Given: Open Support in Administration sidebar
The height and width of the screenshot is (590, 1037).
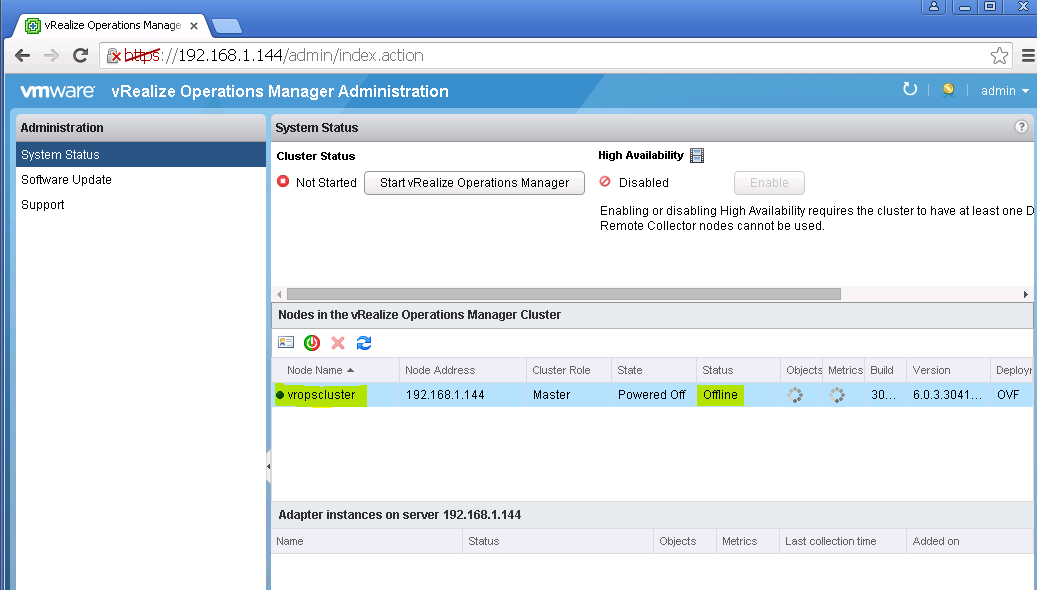Looking at the screenshot, I should [42, 205].
